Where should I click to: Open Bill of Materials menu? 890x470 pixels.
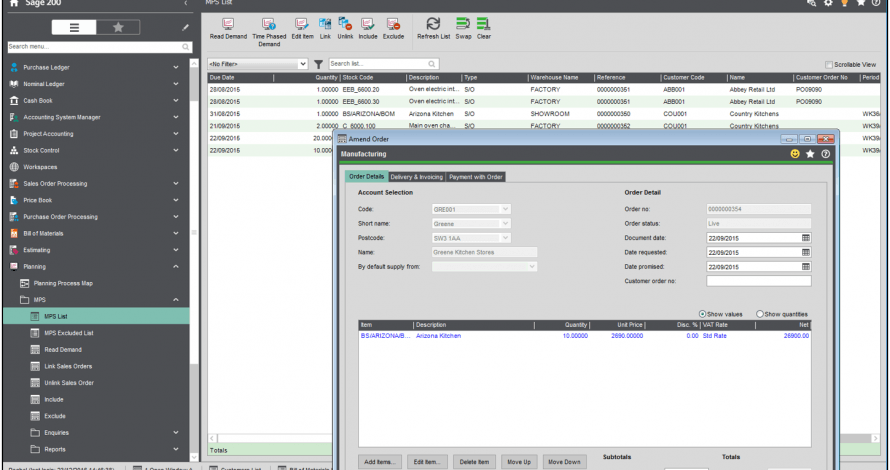pos(43,233)
